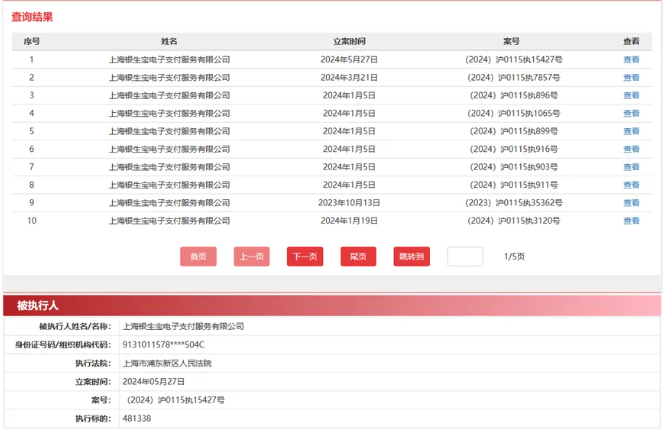Open 查看 link for case 沪0115执899号
Viewport: 671px width, 430px height.
[x=631, y=131]
